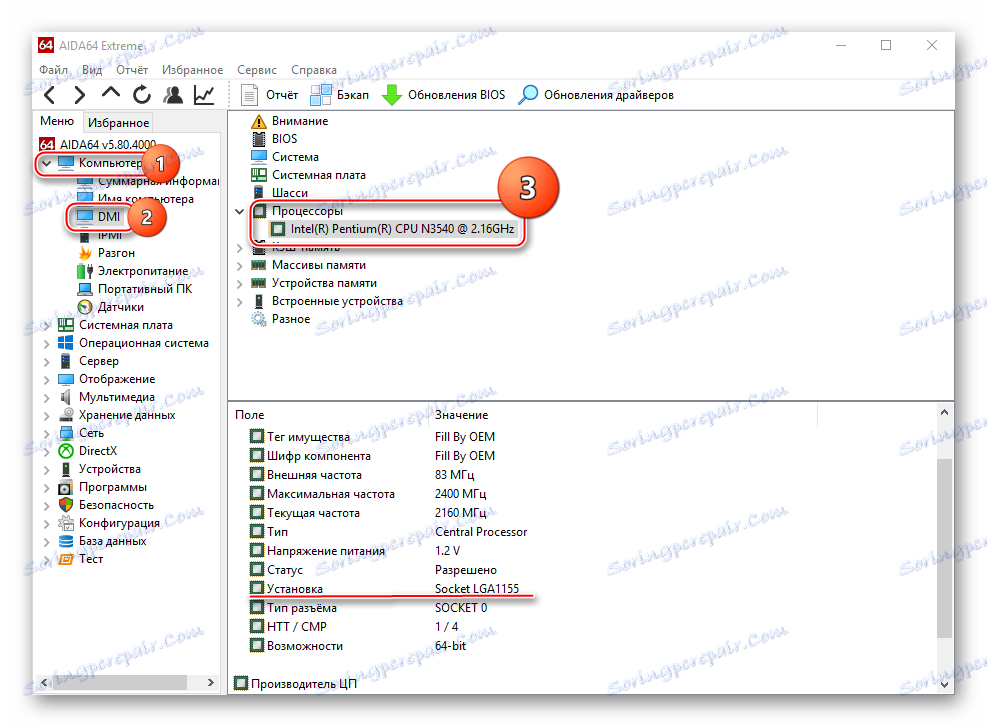Screen dimensions: 987x727
Task: Open the user profile icon in toolbar
Action: [x=173, y=95]
